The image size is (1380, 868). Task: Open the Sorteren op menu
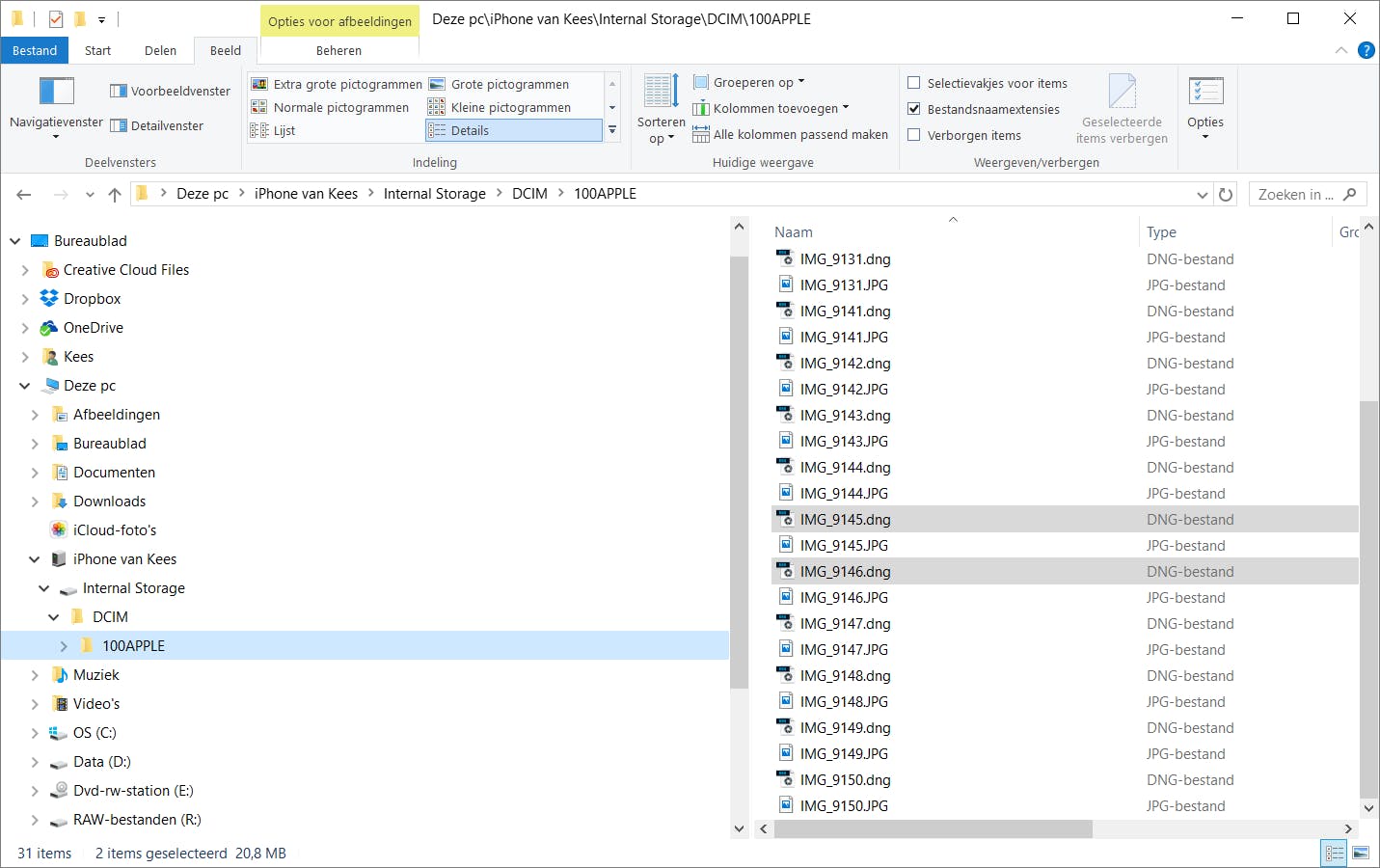pyautogui.click(x=661, y=109)
